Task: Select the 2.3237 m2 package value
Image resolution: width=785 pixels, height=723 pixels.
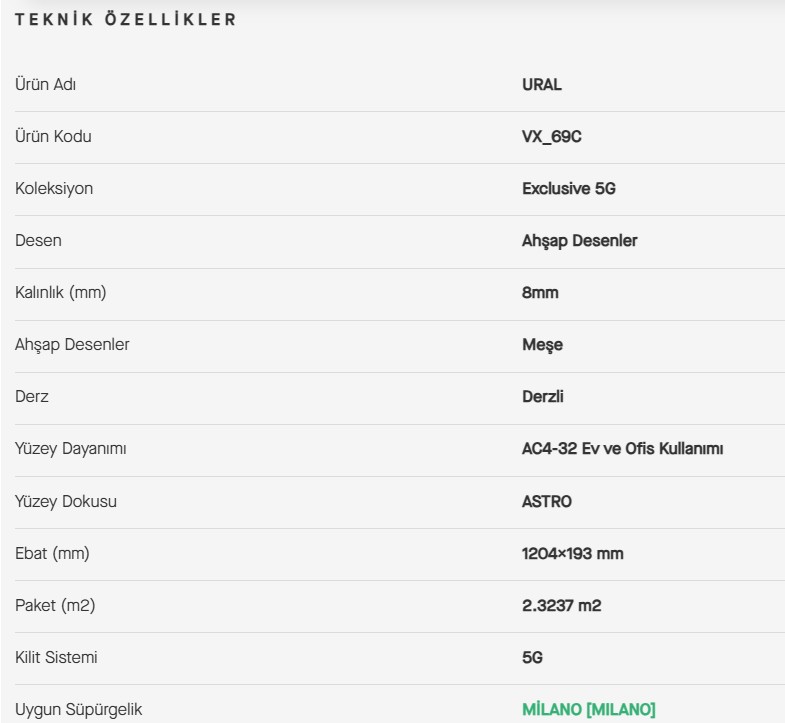Action: click(x=562, y=605)
